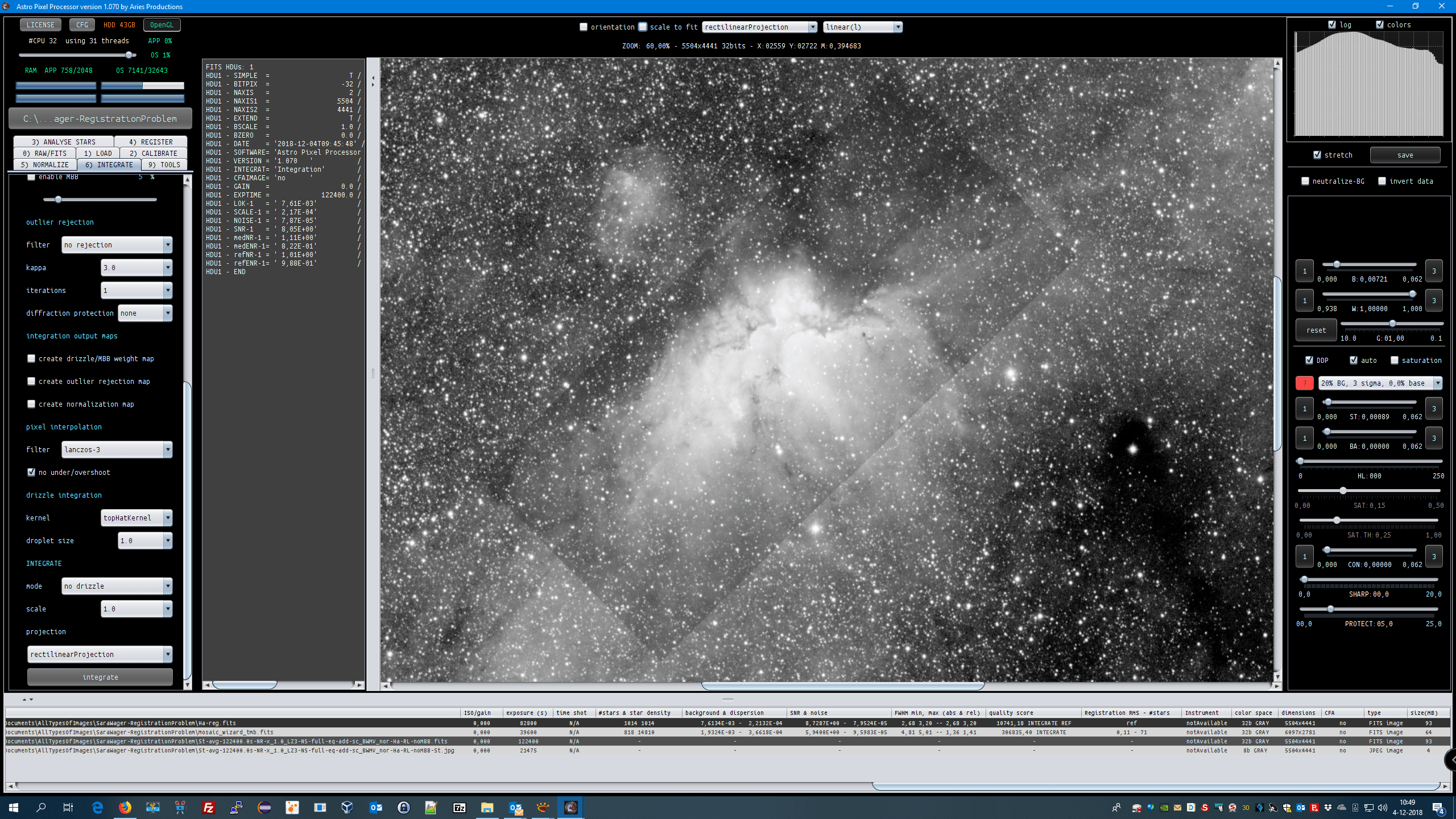The image size is (1456, 819).
Task: Click the red DDP help question mark button
Action: [1304, 383]
